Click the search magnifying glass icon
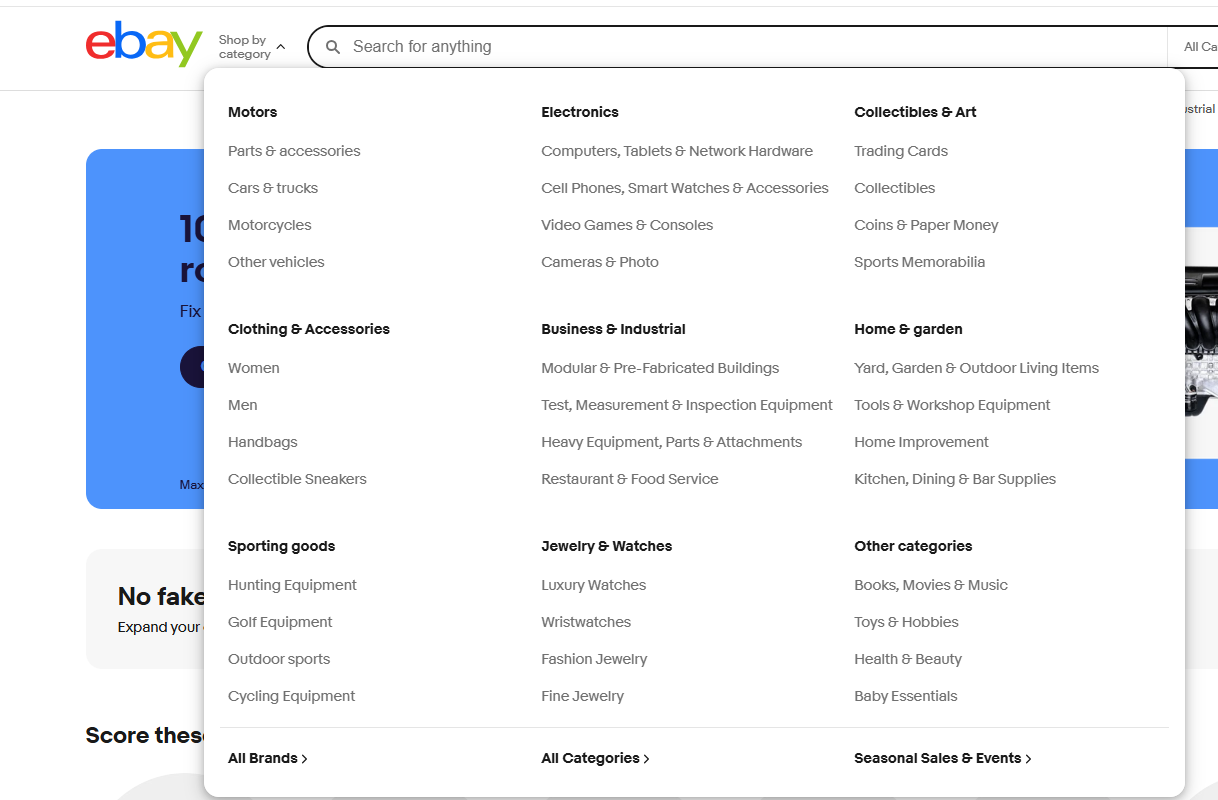Image resolution: width=1218 pixels, height=800 pixels. 333,46
